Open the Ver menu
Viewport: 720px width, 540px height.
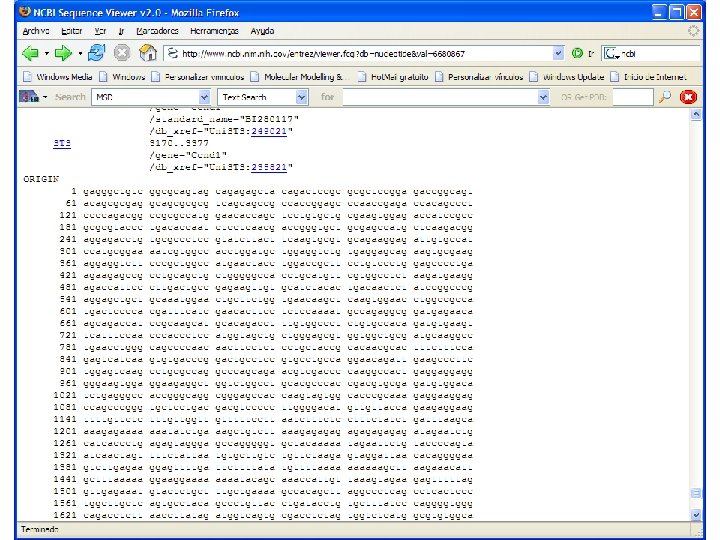[100, 31]
